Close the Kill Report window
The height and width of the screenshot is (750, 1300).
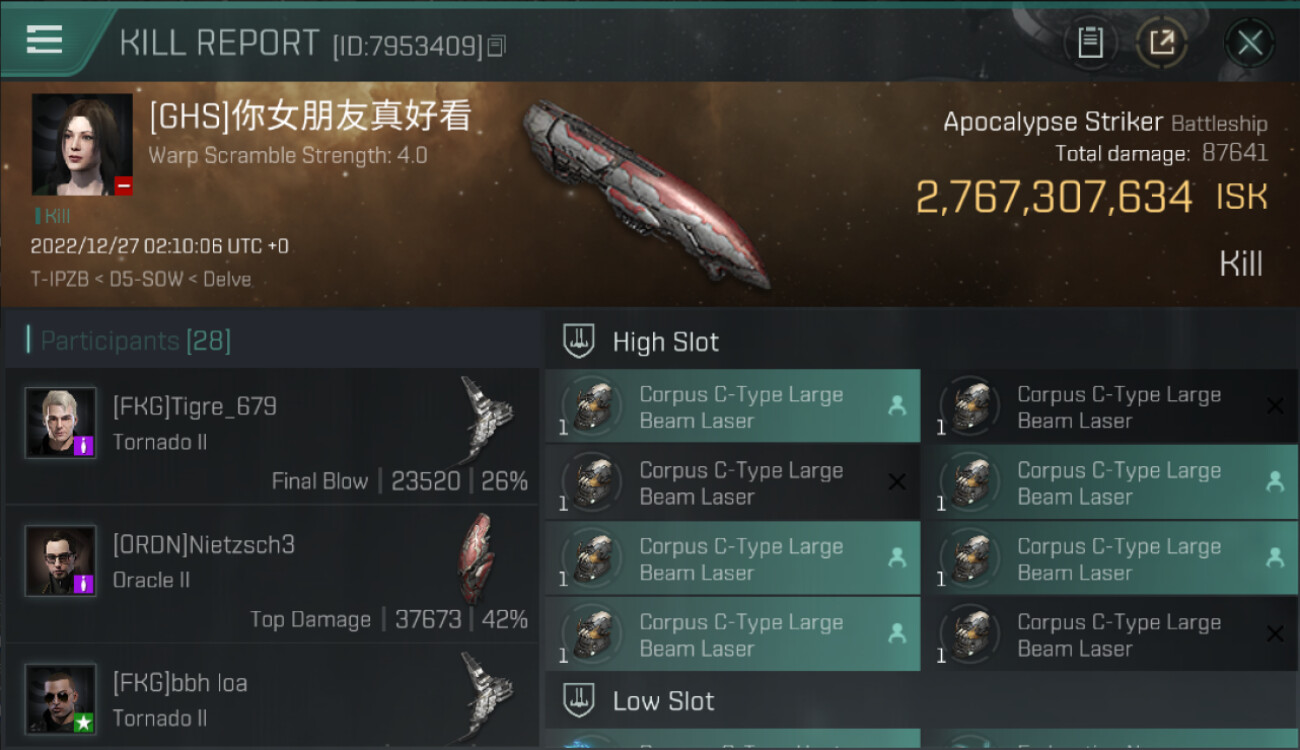(x=1249, y=43)
